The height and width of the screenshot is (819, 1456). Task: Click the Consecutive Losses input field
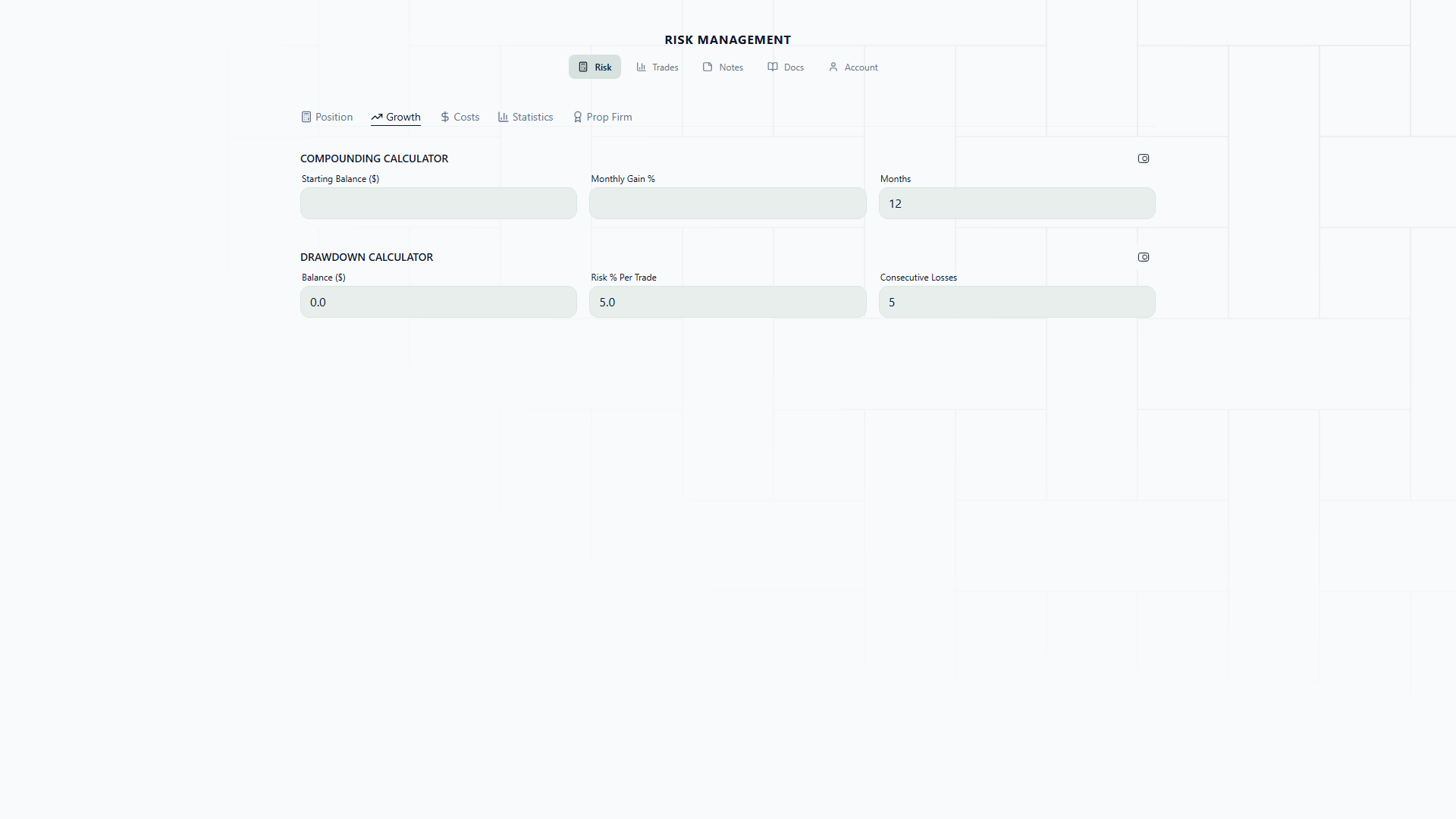(x=1016, y=303)
